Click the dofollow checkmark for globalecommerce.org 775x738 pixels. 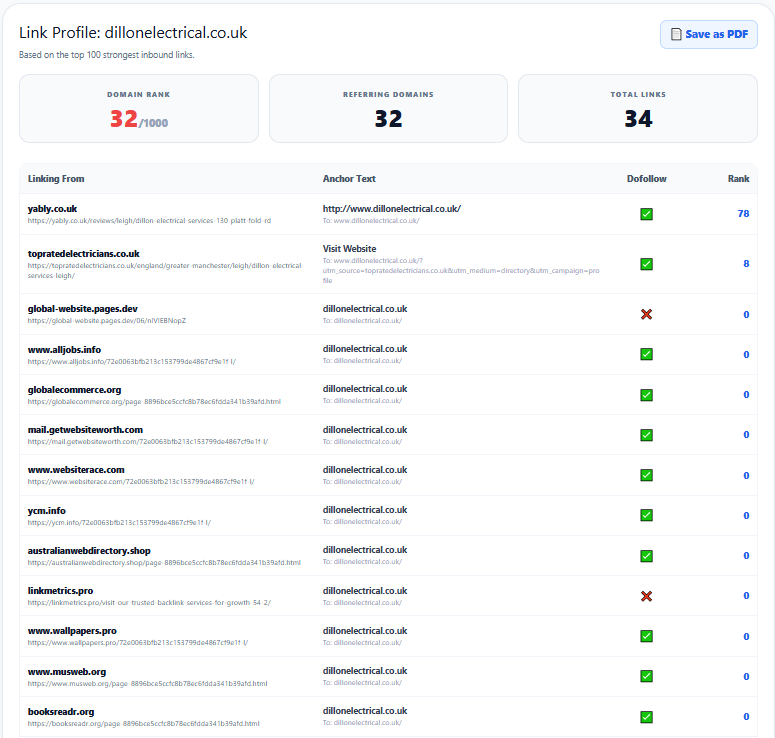tap(646, 395)
